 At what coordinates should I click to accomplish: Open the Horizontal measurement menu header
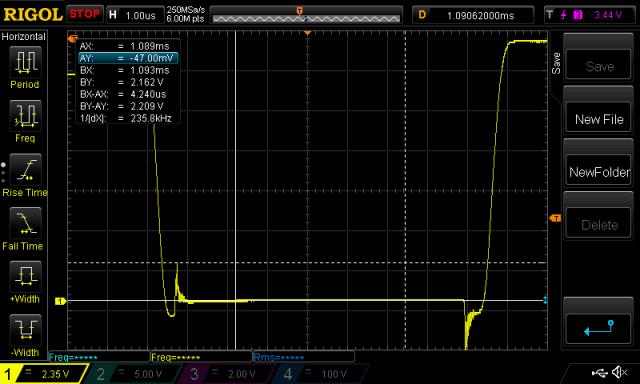(x=24, y=36)
